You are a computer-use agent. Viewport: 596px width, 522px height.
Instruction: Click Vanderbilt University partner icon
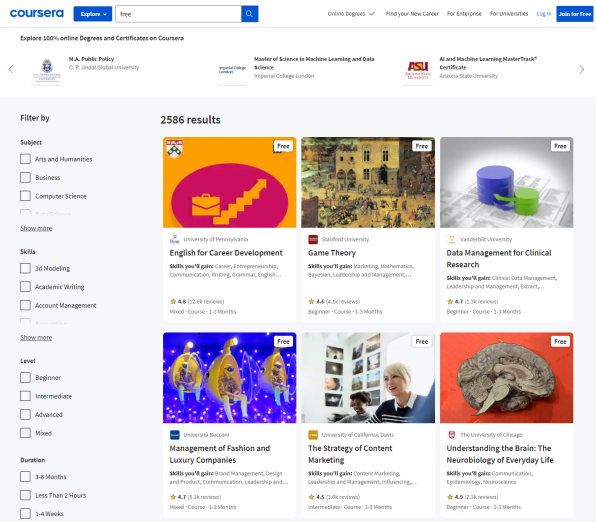pyautogui.click(x=451, y=239)
